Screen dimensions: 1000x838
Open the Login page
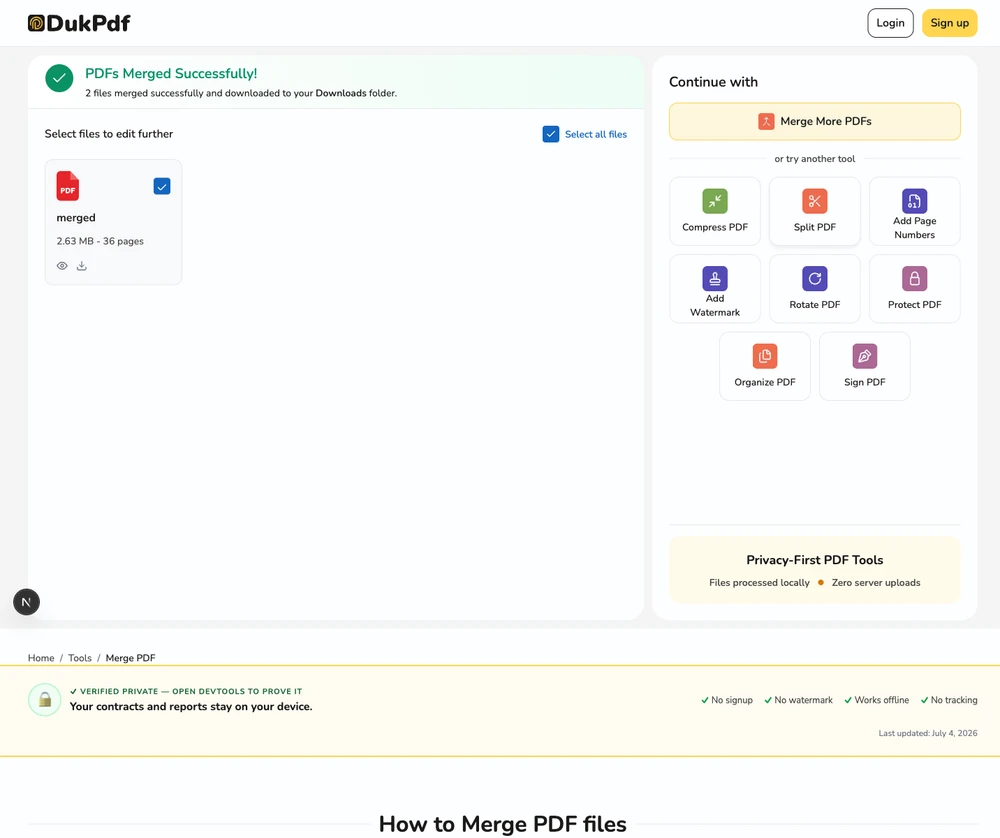pyautogui.click(x=890, y=23)
